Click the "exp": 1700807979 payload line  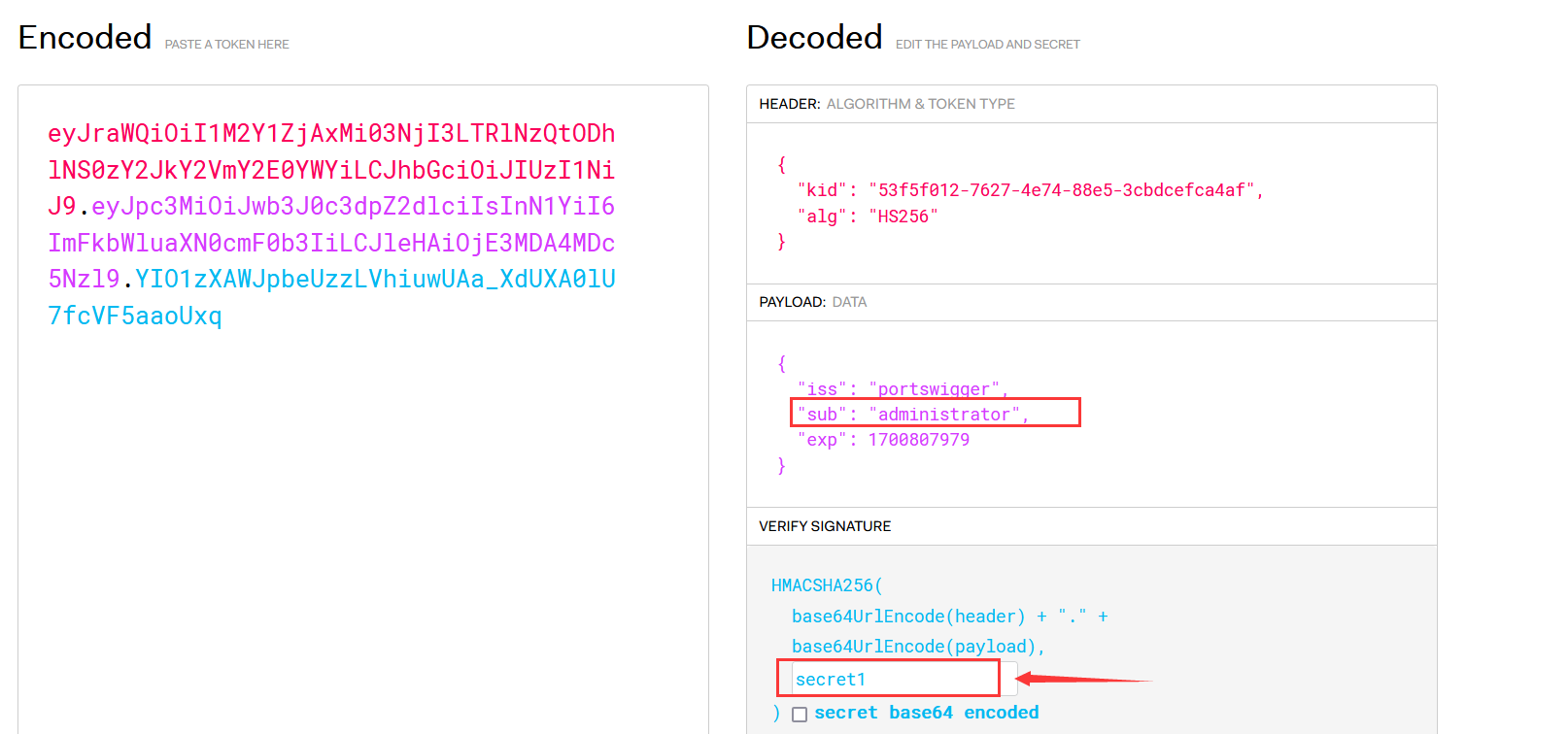(883, 440)
